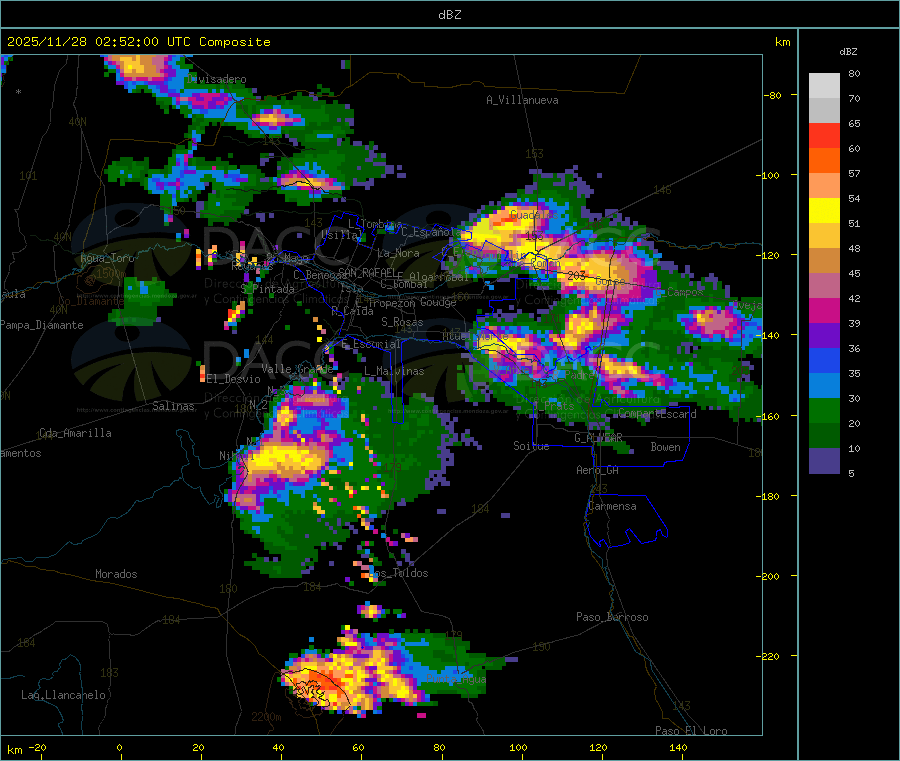The height and width of the screenshot is (761, 900).
Task: Click the 65 value on the color scale
Action: tap(854, 123)
